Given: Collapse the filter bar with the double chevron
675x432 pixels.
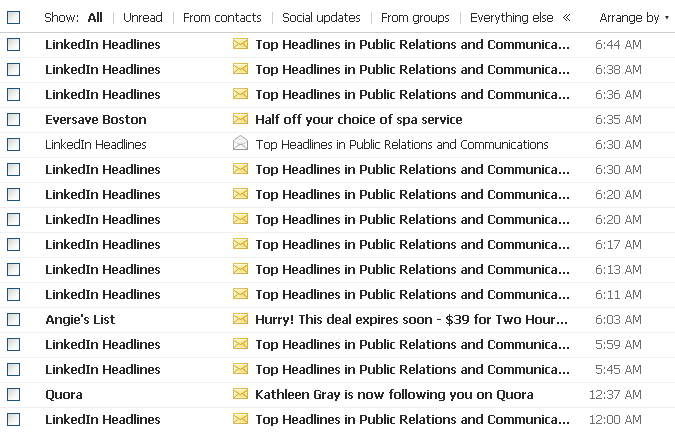Looking at the screenshot, I should click(x=567, y=18).
